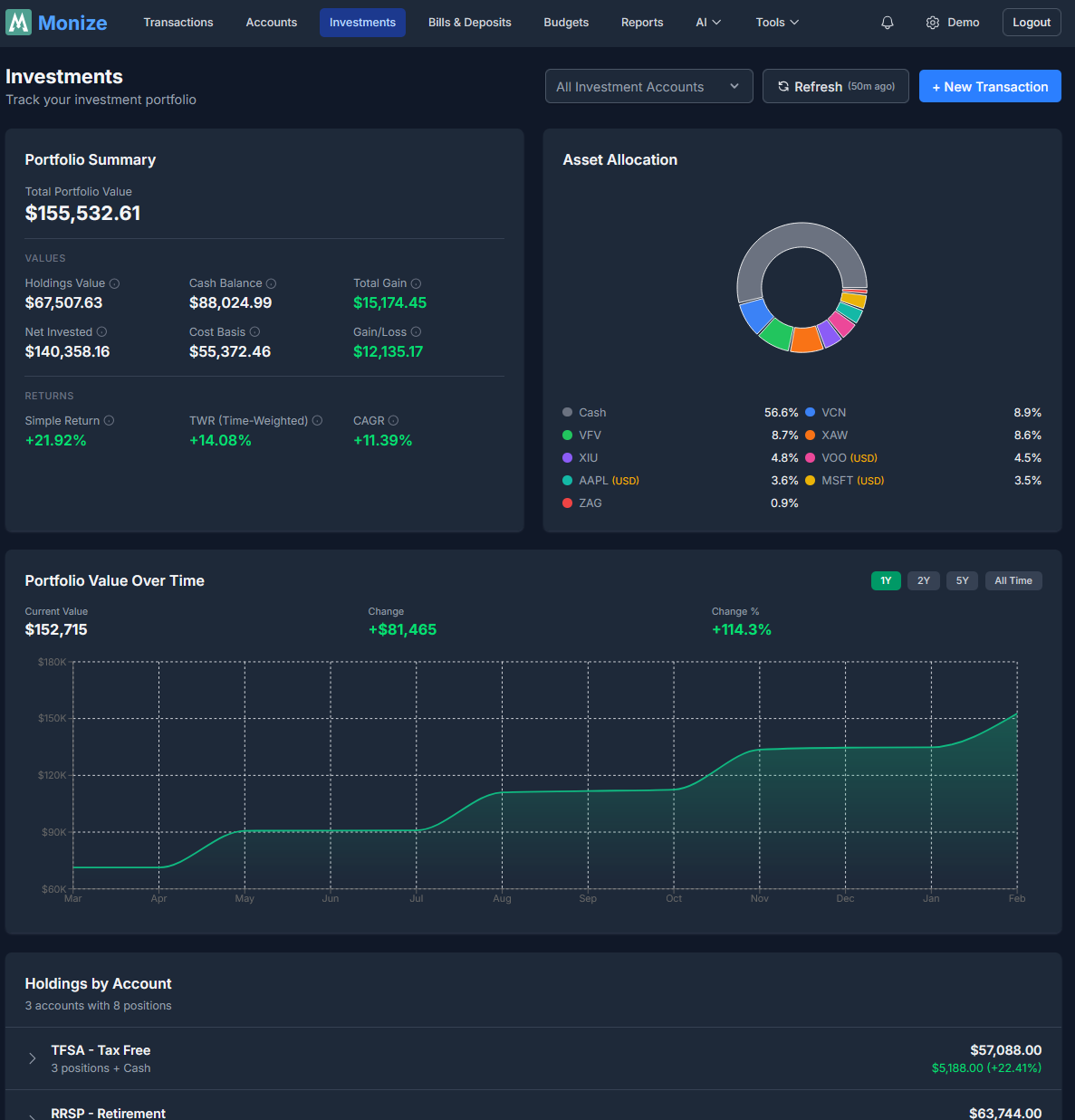Select the Investments nav tab
Screen dimensions: 1075x1120
point(362,23)
